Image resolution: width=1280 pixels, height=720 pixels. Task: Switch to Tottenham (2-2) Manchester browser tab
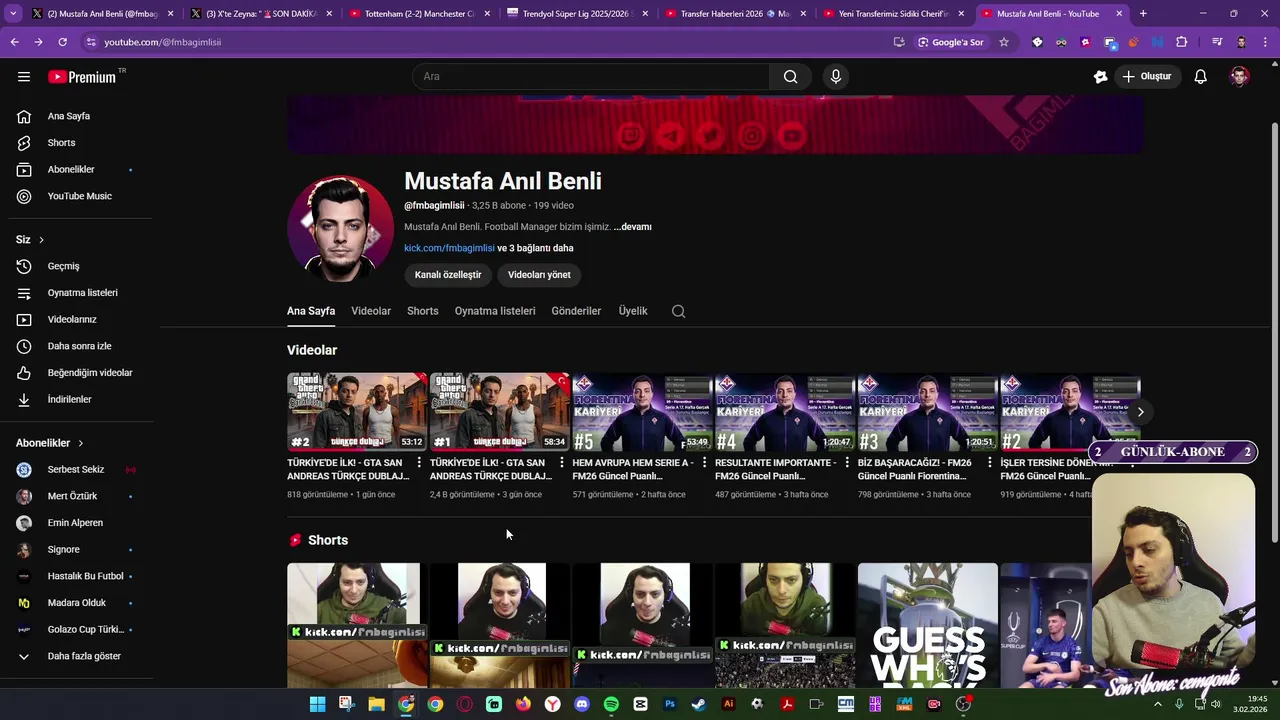[x=418, y=14]
